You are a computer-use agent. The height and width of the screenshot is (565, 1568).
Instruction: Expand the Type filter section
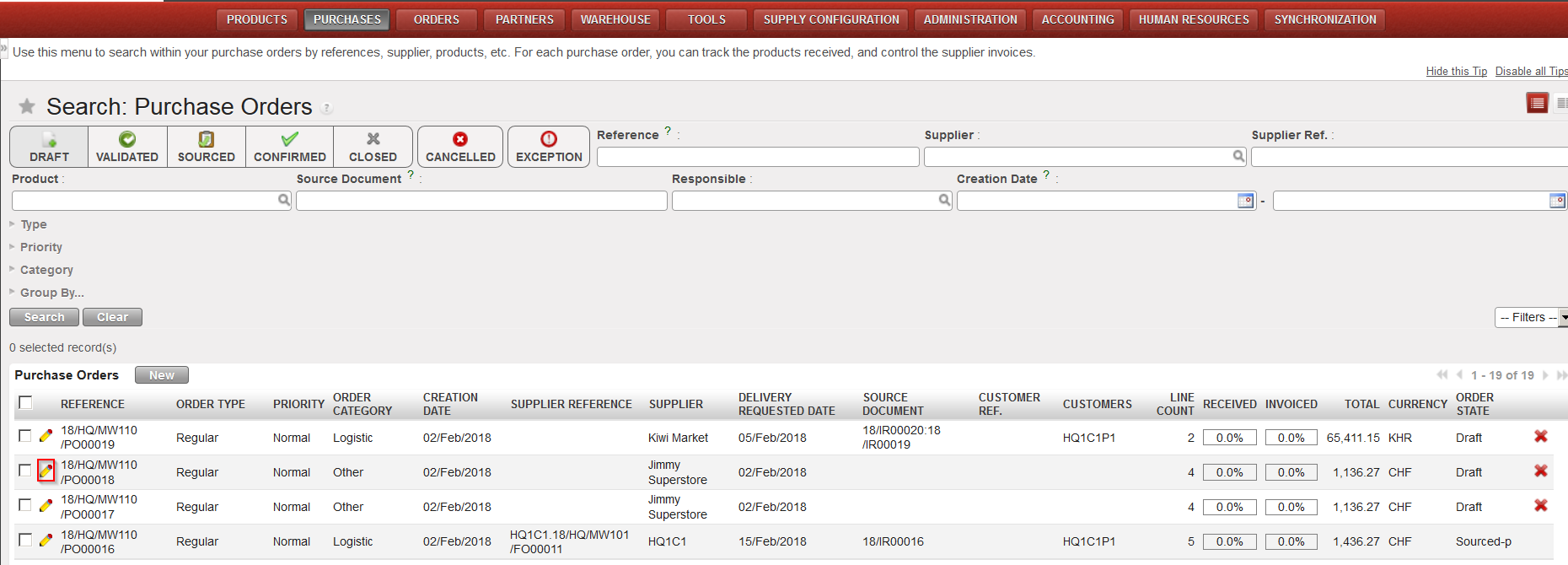[x=34, y=224]
